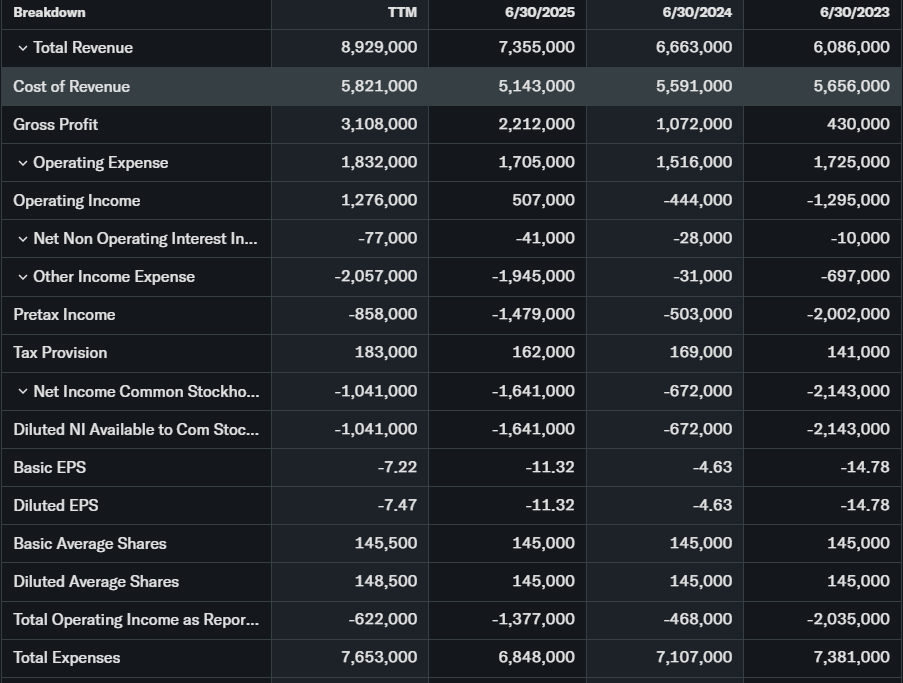The width and height of the screenshot is (903, 683).
Task: Expand the Total Revenue row chevron
Action: pos(22,48)
